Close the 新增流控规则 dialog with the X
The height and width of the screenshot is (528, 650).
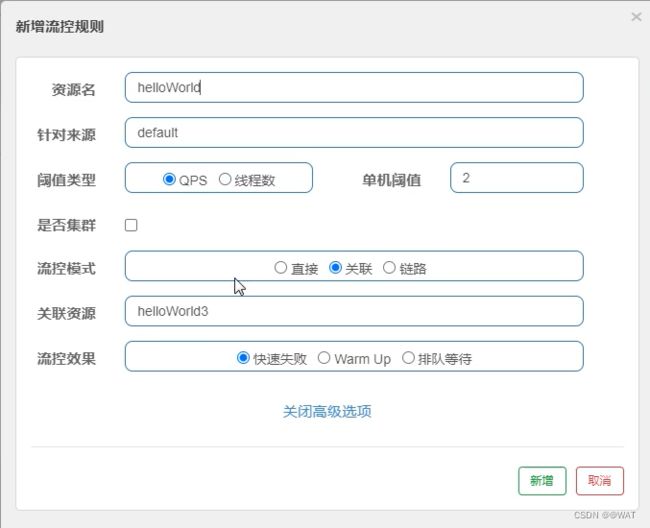point(636,17)
